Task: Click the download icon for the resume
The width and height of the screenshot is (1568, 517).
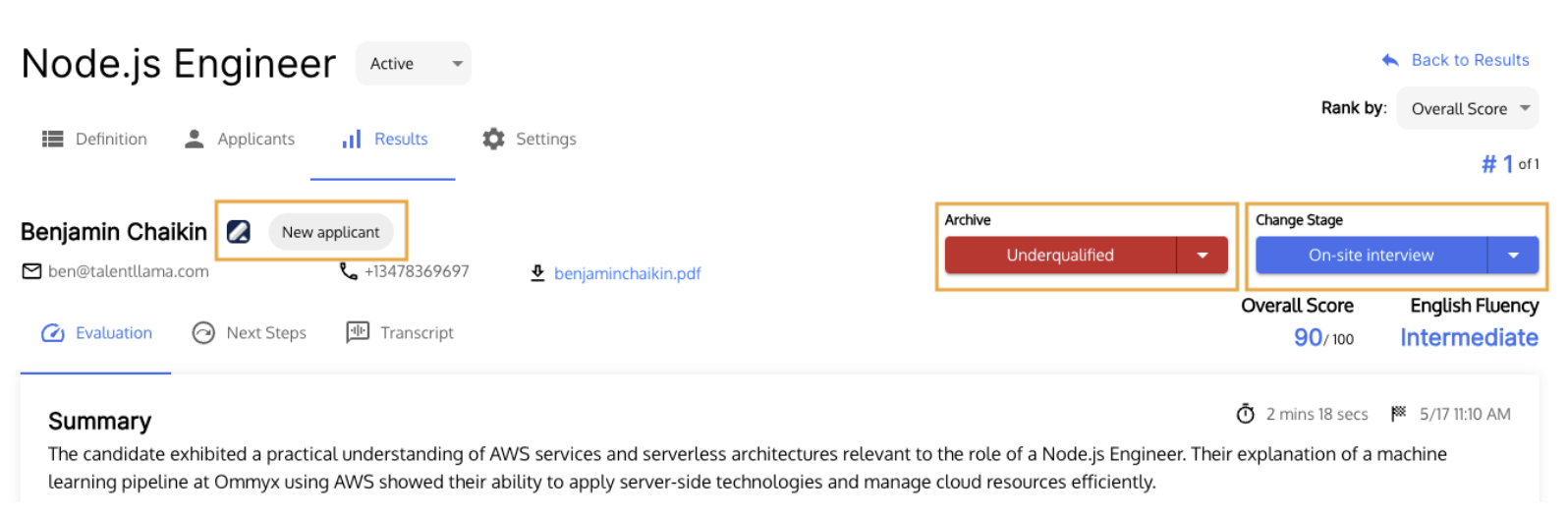Action: pyautogui.click(x=537, y=273)
